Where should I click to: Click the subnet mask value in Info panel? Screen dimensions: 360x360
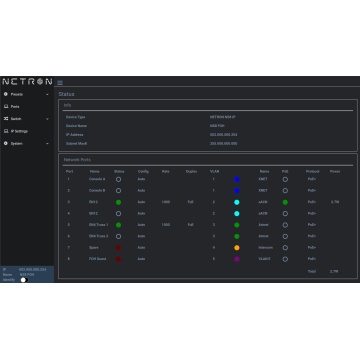[x=223, y=144]
